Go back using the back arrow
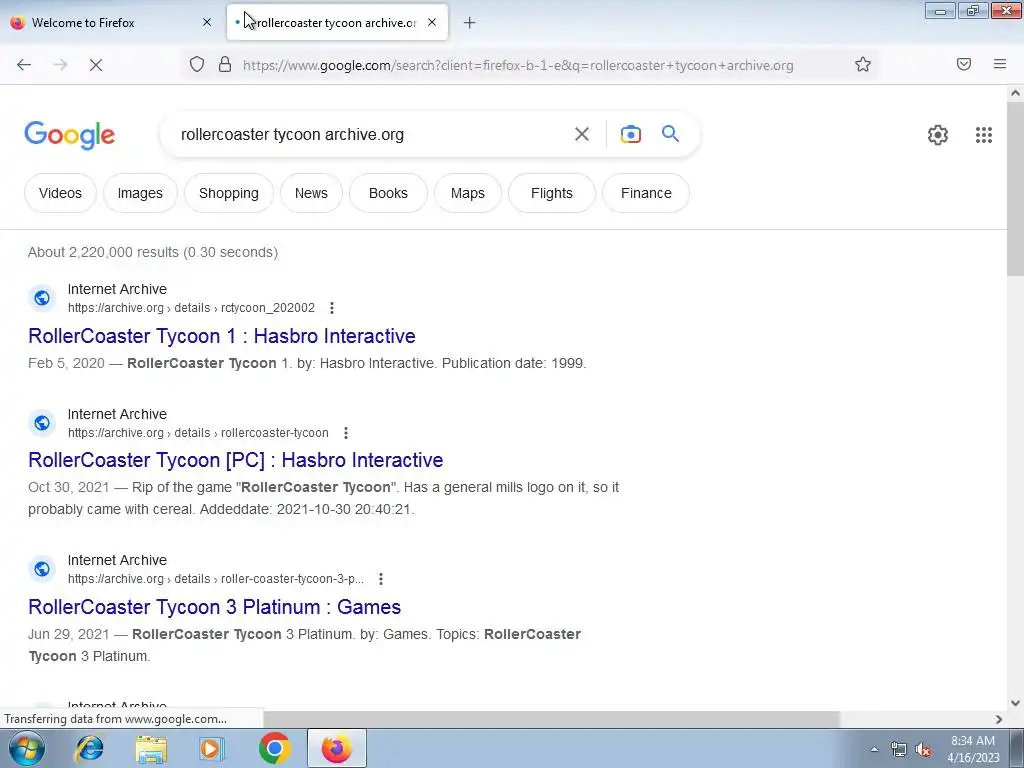 tap(24, 65)
